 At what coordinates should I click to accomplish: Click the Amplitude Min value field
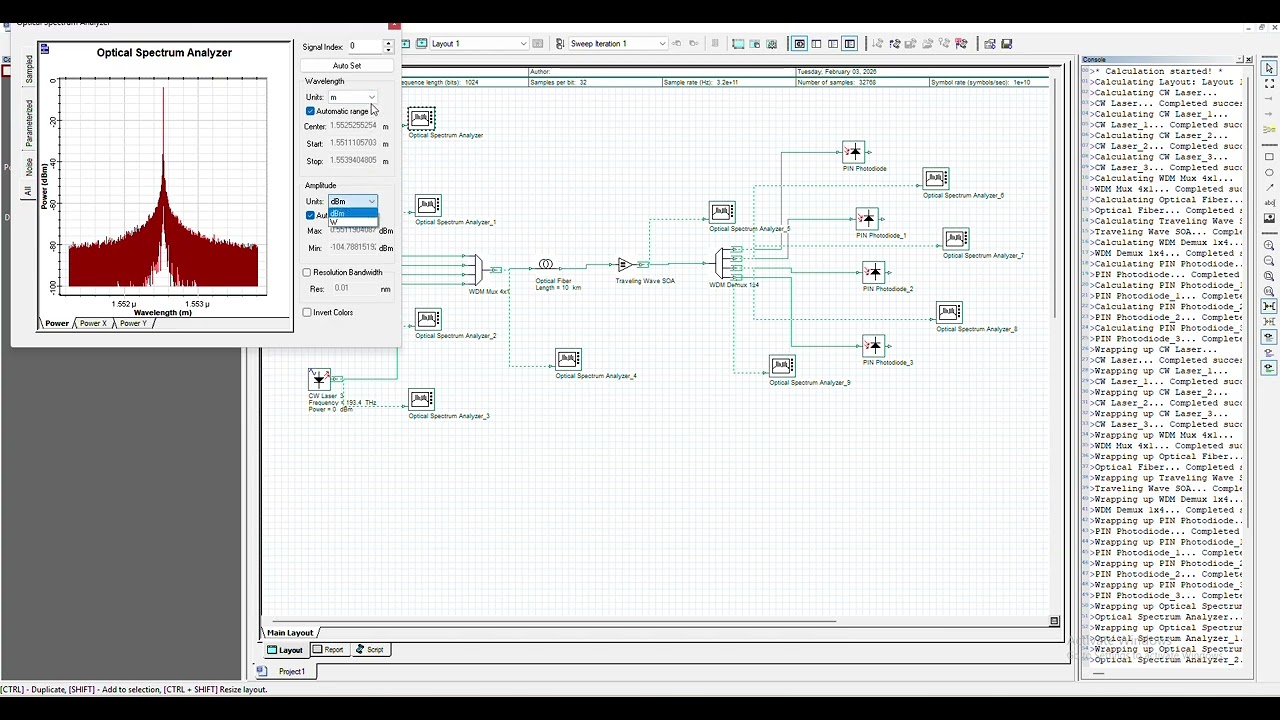tap(354, 247)
